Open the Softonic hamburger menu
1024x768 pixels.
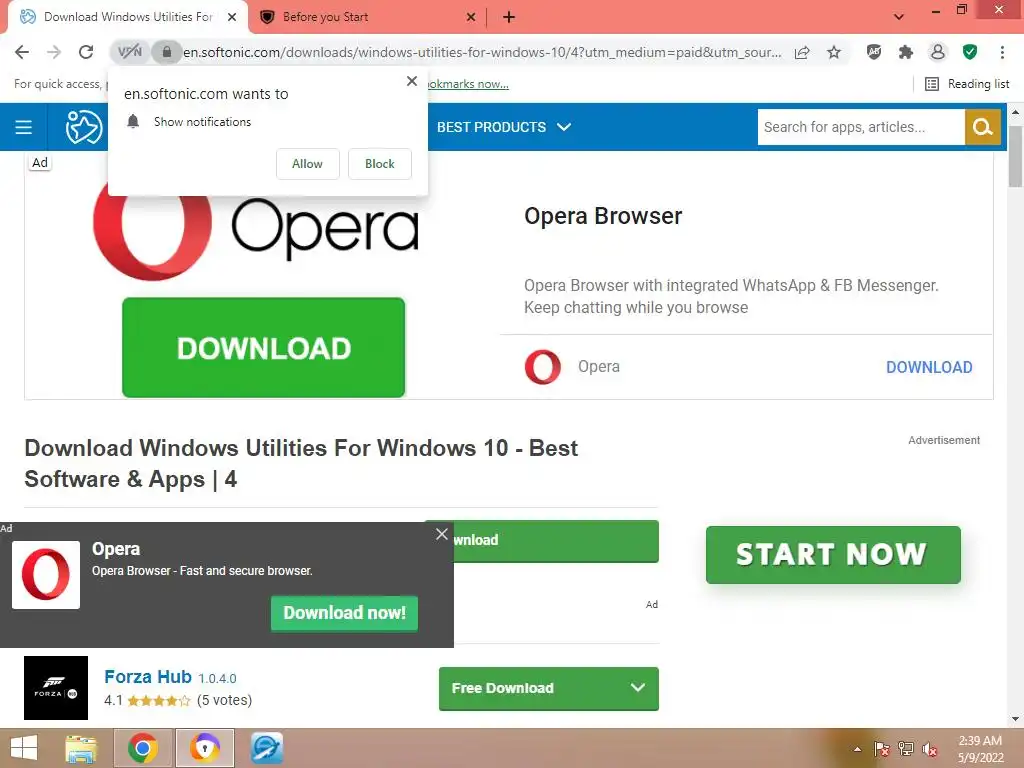point(24,127)
